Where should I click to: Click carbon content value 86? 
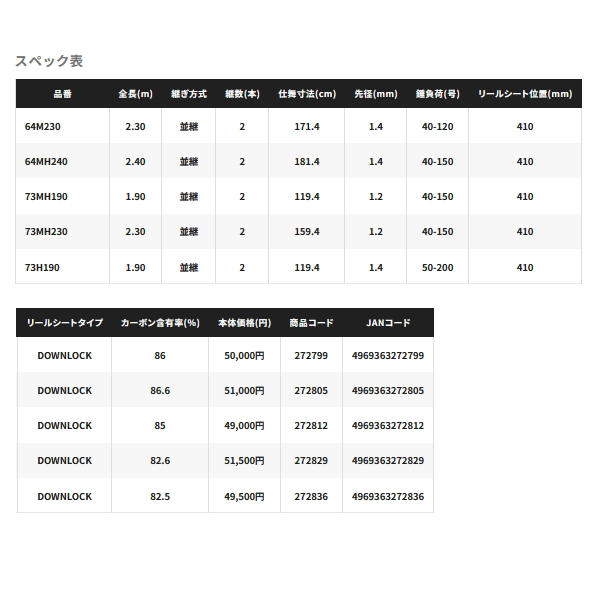point(160,355)
